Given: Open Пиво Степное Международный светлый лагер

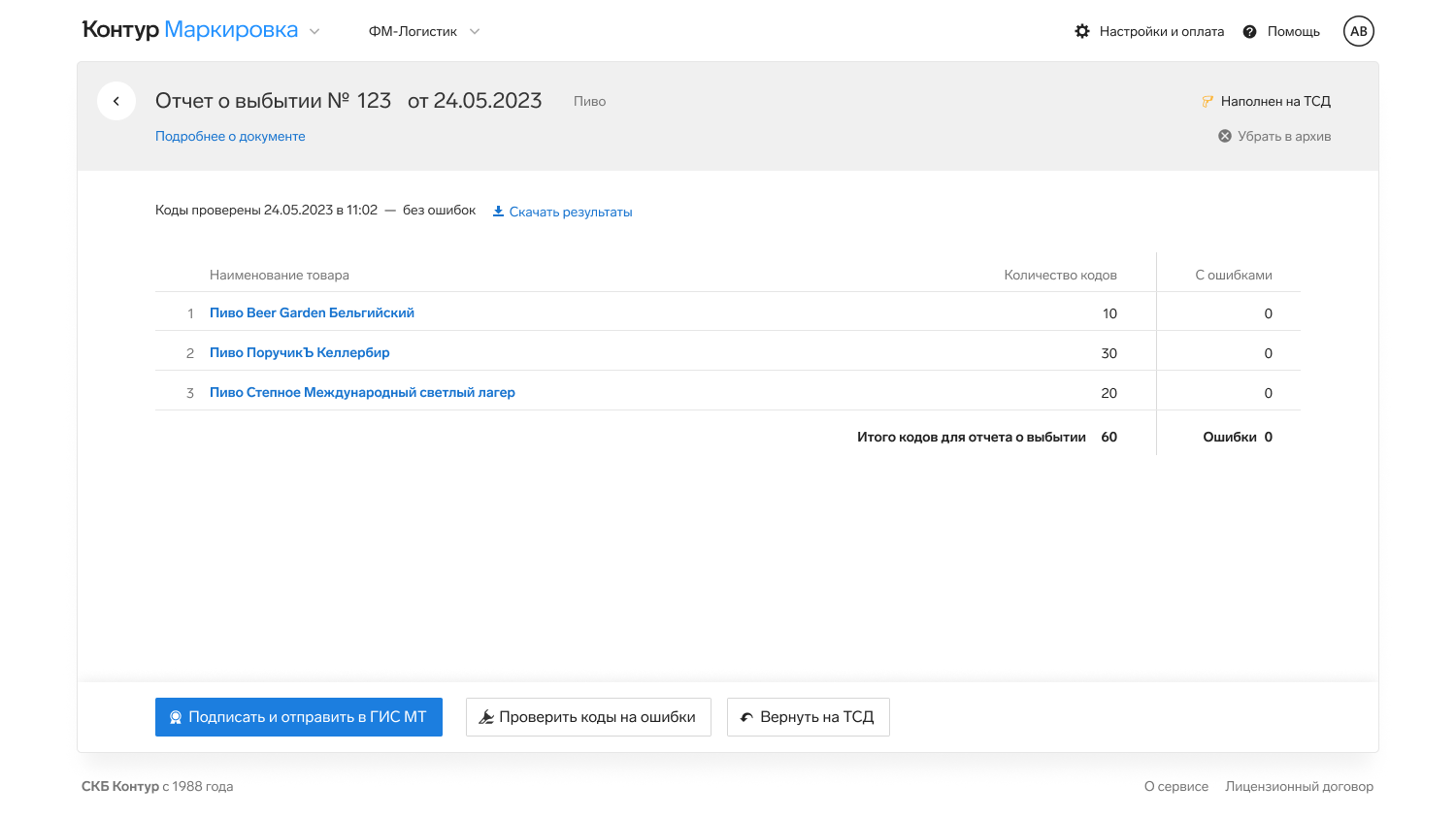Looking at the screenshot, I should pos(362,392).
